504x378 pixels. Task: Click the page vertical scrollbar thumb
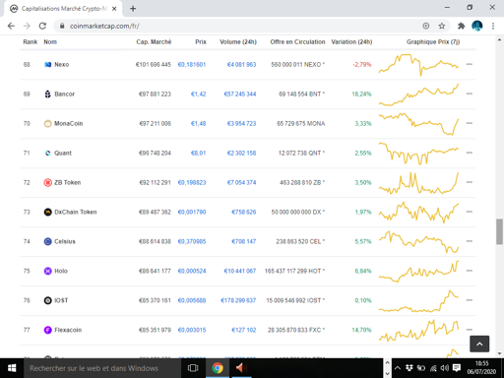click(499, 232)
